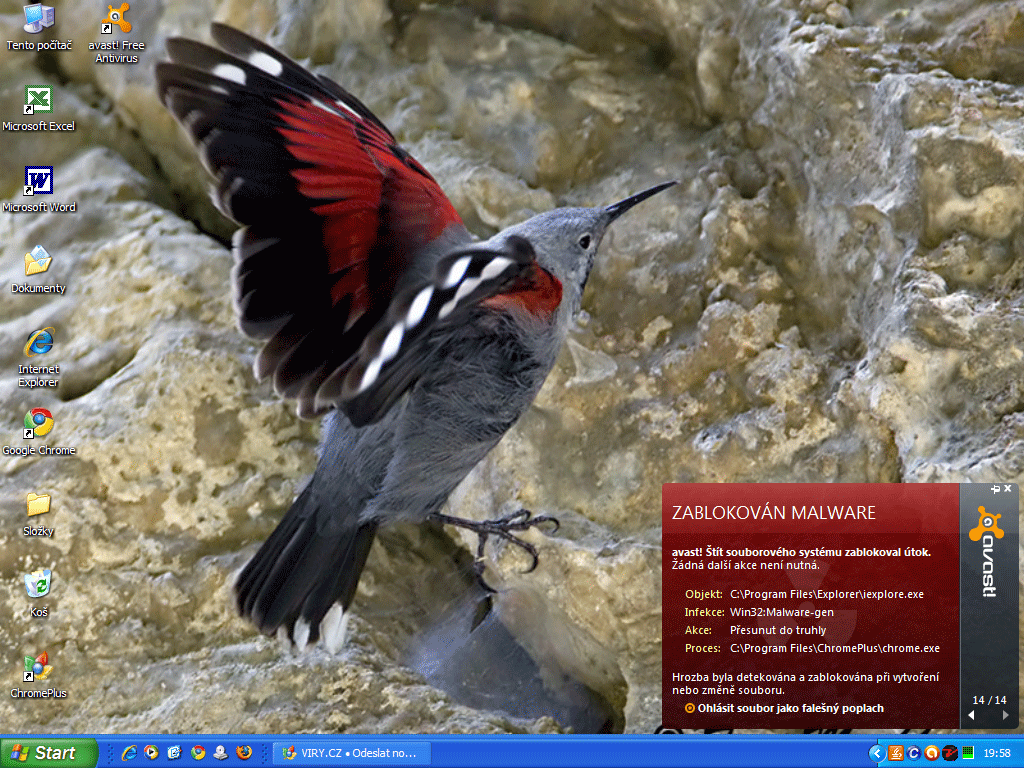
Task: Switch to VIRY.CZ taskbar window
Action: pyautogui.click(x=350, y=753)
